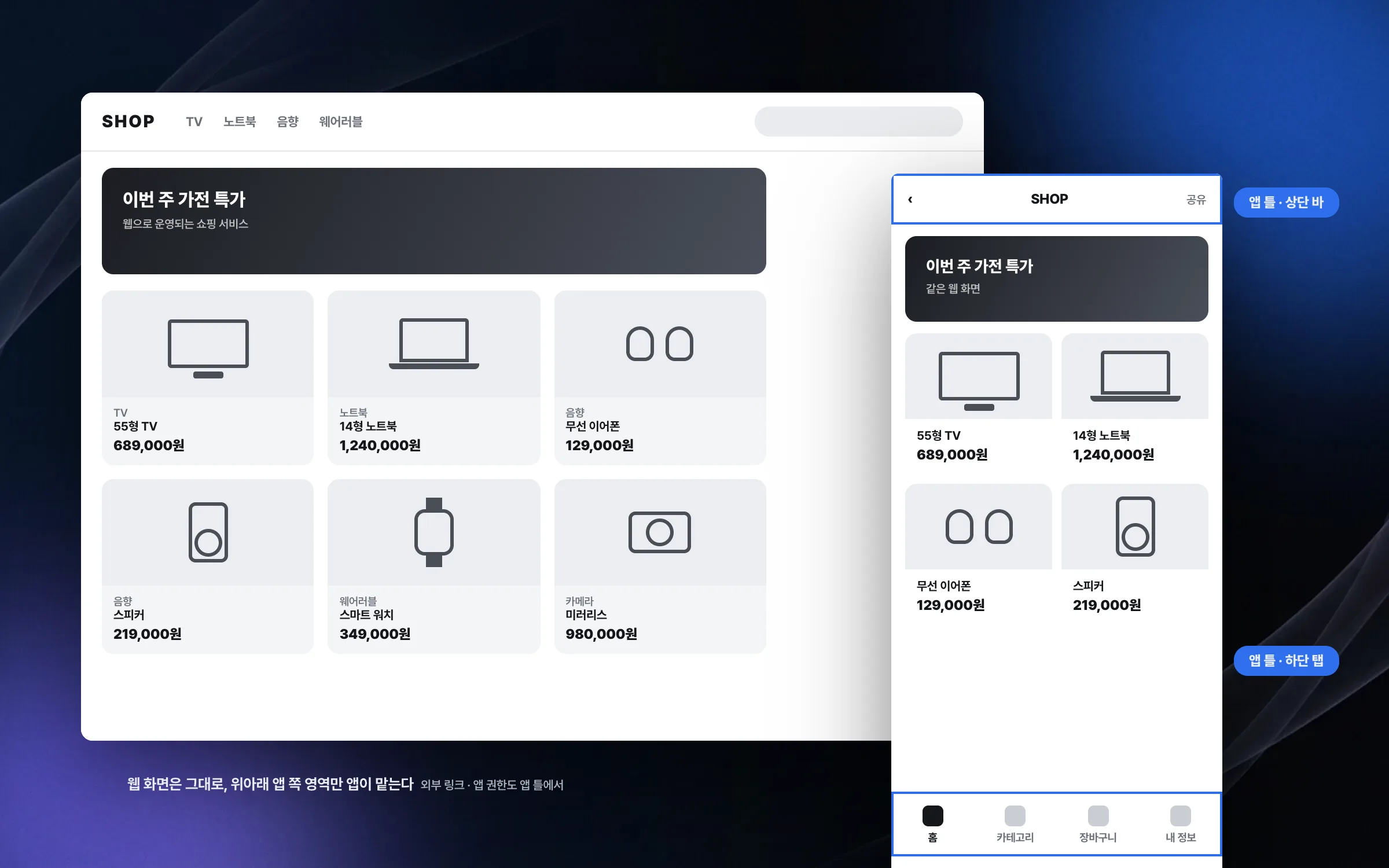1389x868 pixels.
Task: Tap the SHOP title in mobile top bar
Action: [x=1049, y=199]
